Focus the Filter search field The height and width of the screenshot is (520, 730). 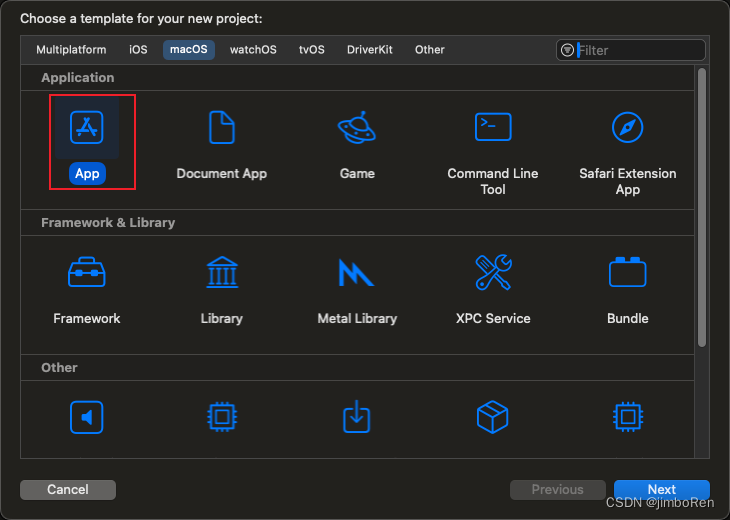point(631,50)
